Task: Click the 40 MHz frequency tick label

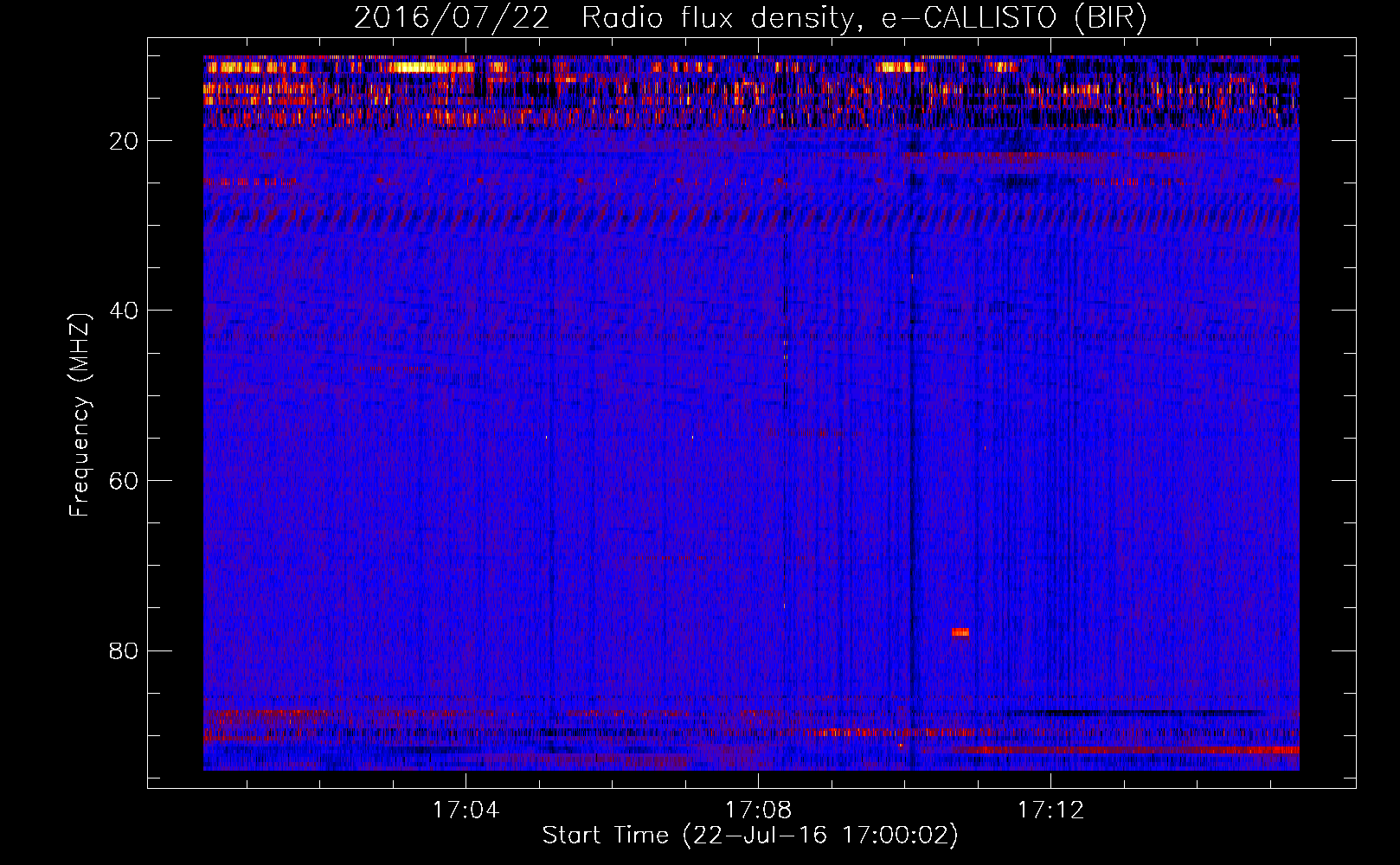Action: click(124, 311)
